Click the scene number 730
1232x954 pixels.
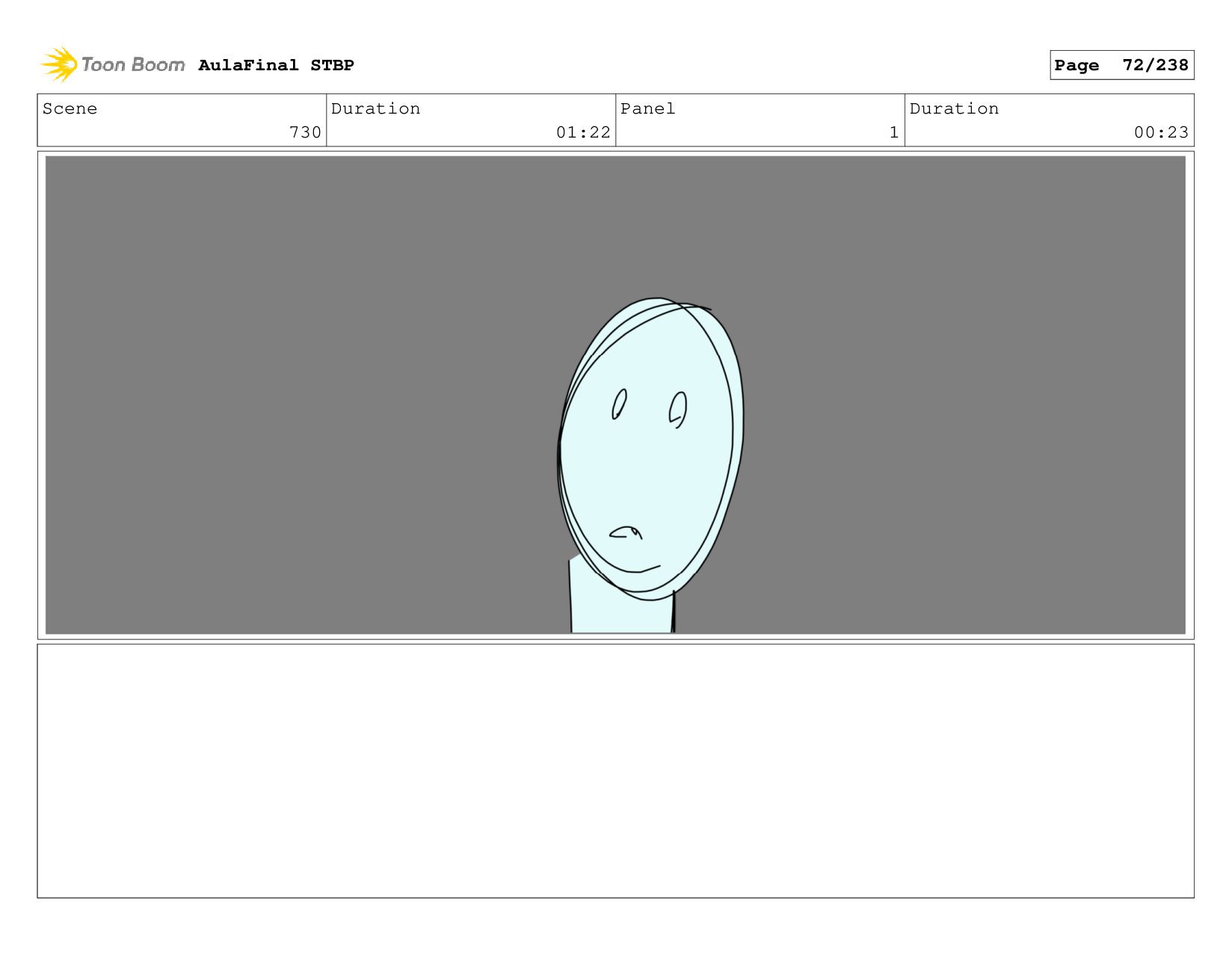point(305,132)
